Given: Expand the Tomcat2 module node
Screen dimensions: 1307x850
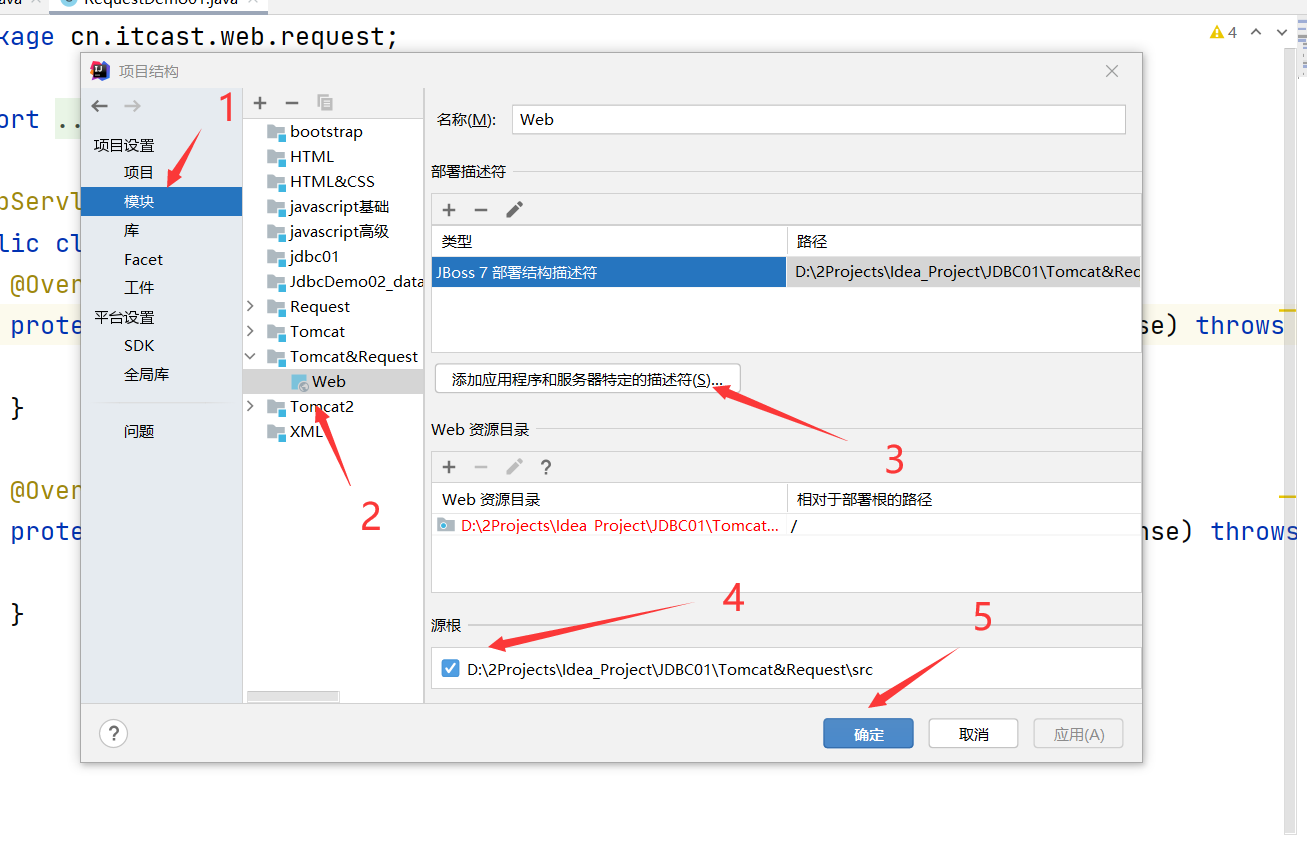Looking at the screenshot, I should pos(251,406).
